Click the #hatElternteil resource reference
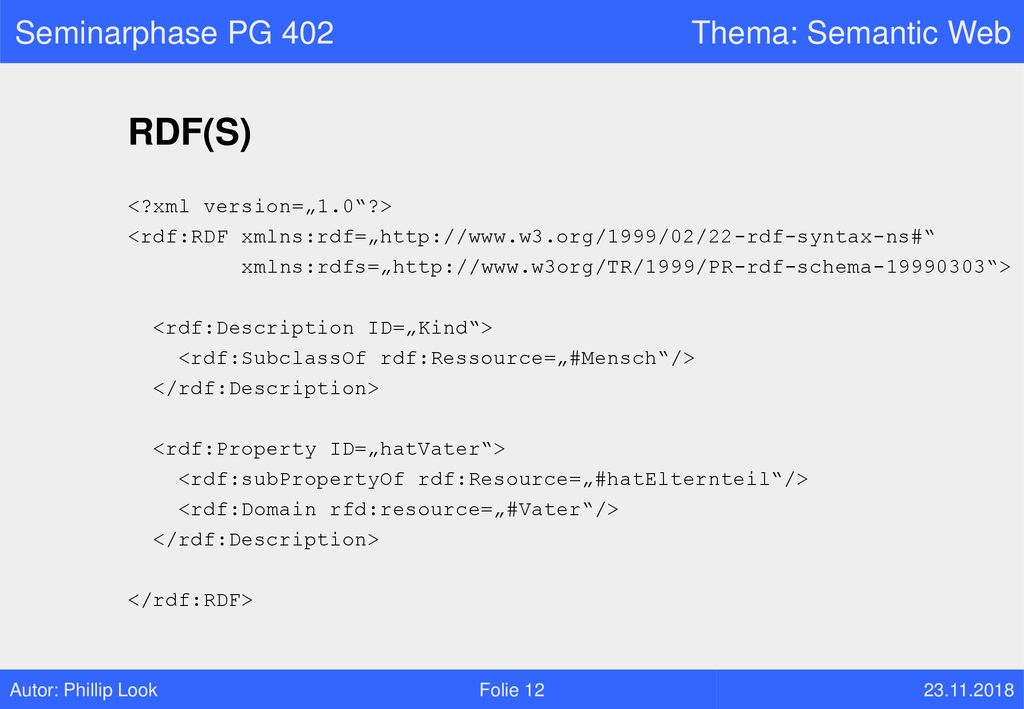Screen dimensions: 1024x709 click(682, 479)
